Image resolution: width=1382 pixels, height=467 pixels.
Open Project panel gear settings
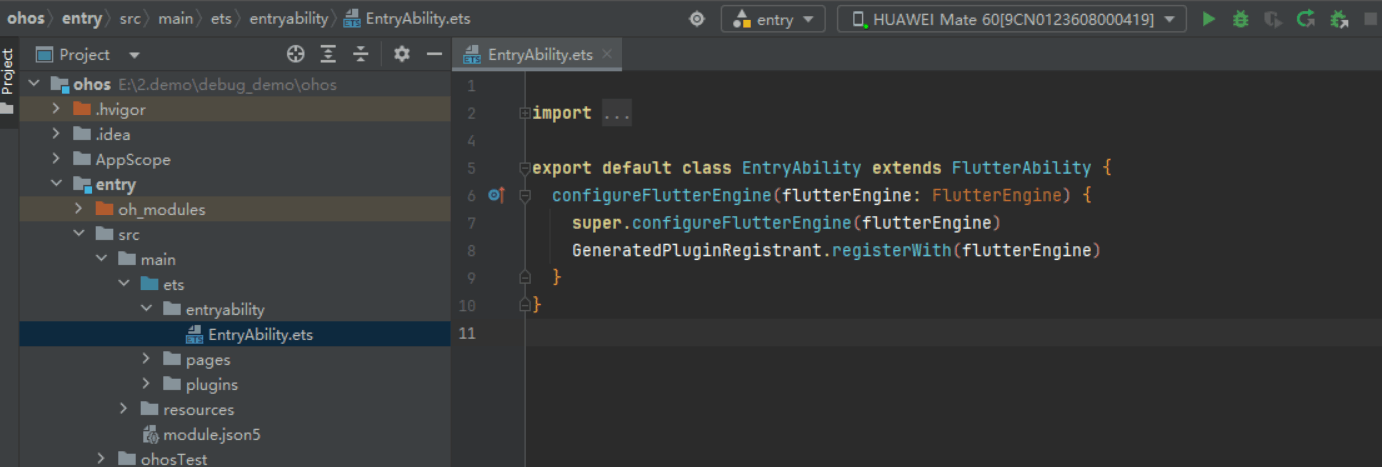pyautogui.click(x=402, y=54)
